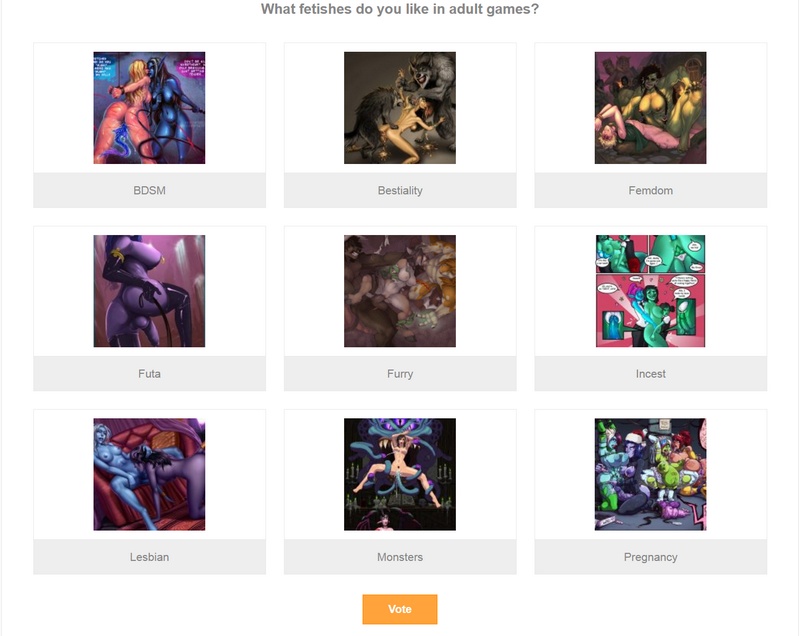This screenshot has height=636, width=800.
Task: Pick the Futa option thumbnail
Action: click(149, 291)
